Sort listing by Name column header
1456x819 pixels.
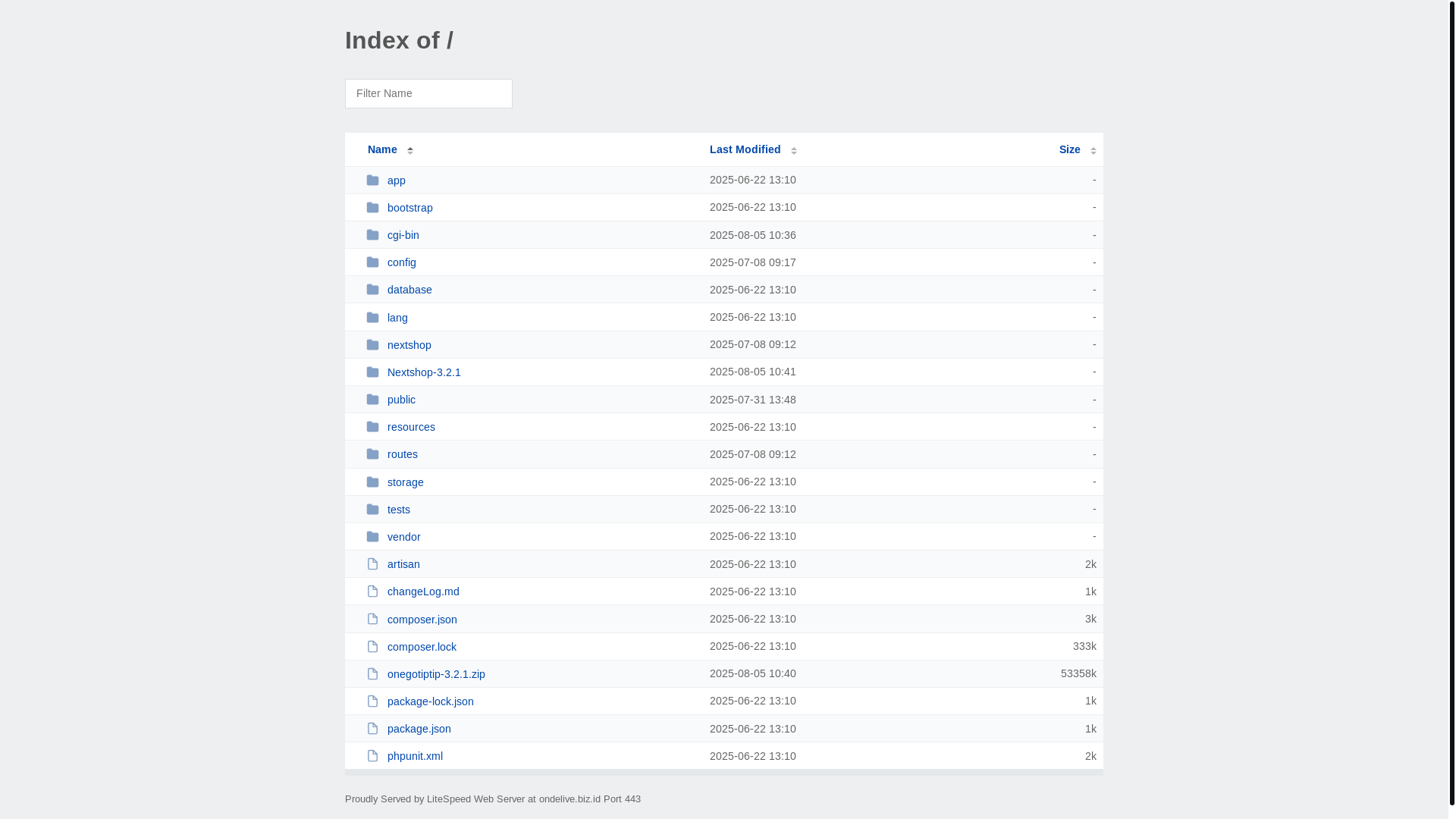tap(382, 149)
